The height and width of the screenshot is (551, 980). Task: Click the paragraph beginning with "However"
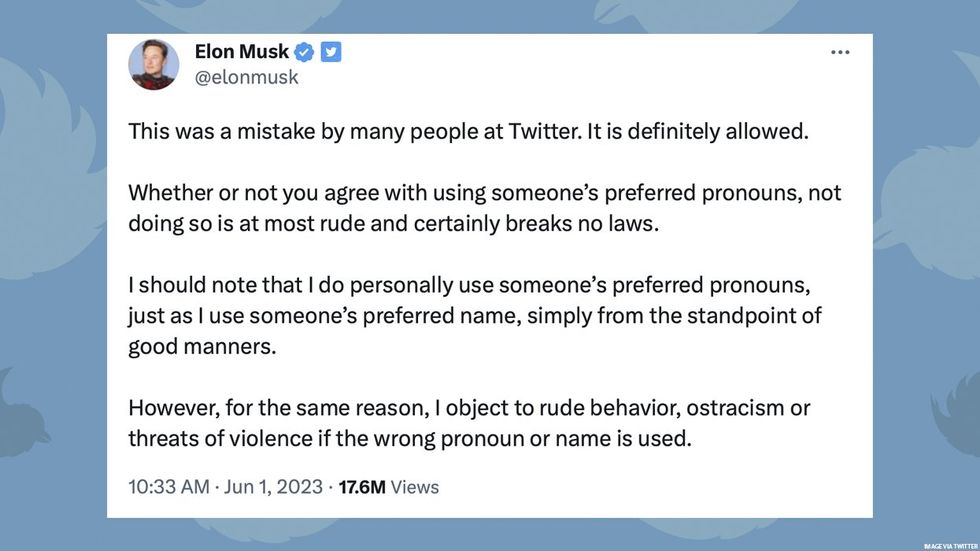pos(468,423)
